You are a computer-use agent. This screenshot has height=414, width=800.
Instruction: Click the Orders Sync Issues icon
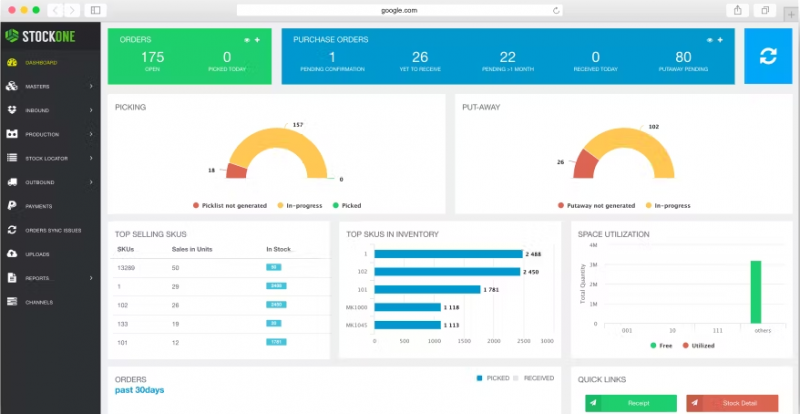coord(12,230)
